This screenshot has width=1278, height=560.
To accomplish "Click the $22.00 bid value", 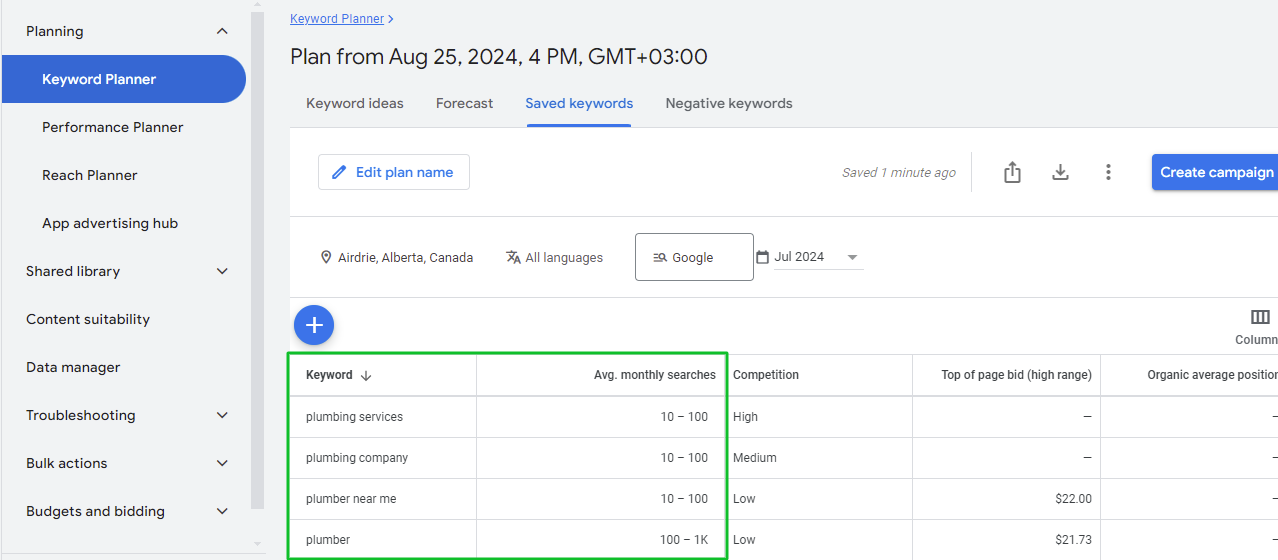I will 1073,499.
